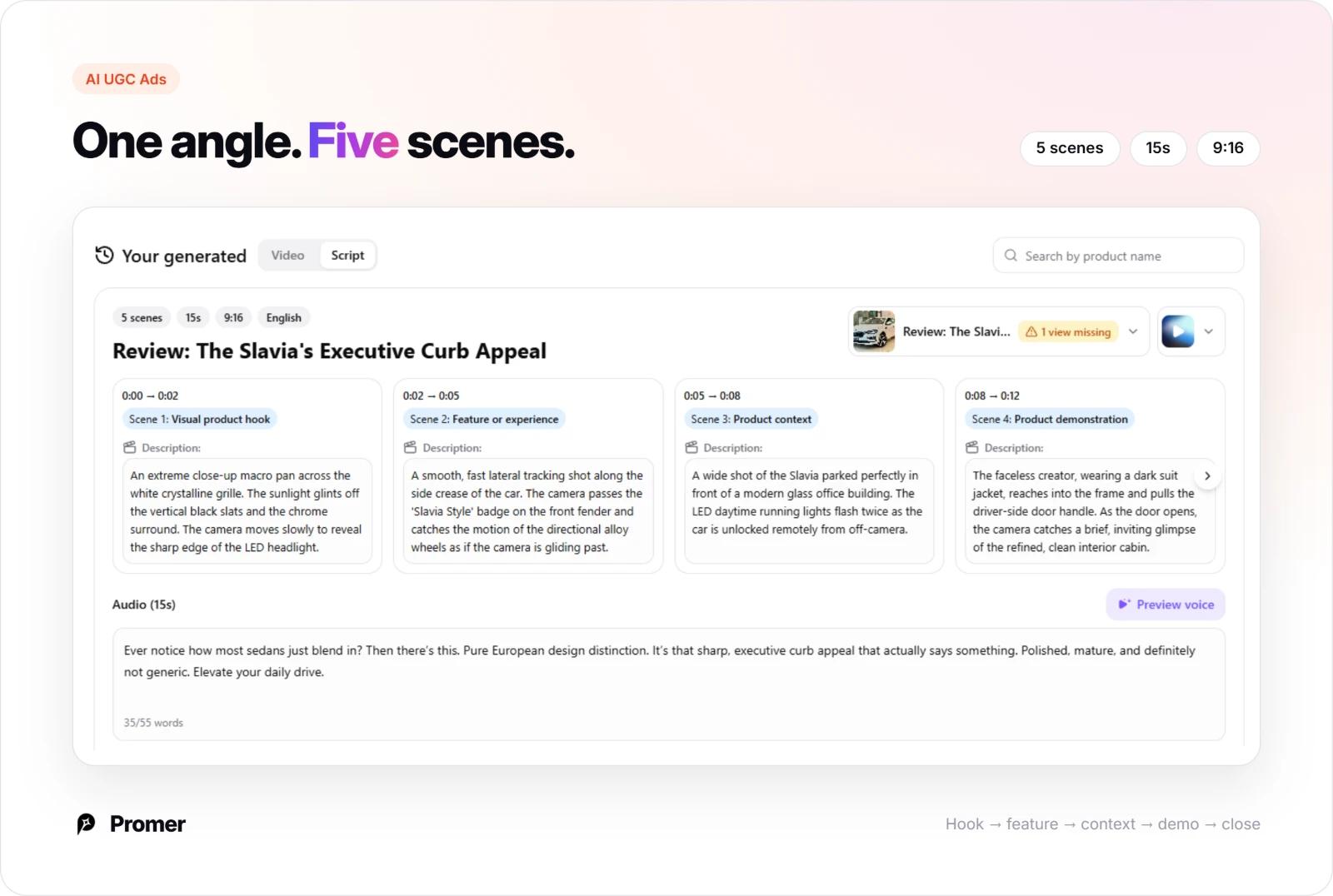This screenshot has height=896, width=1333.
Task: Switch to the Video tab
Action: click(288, 255)
